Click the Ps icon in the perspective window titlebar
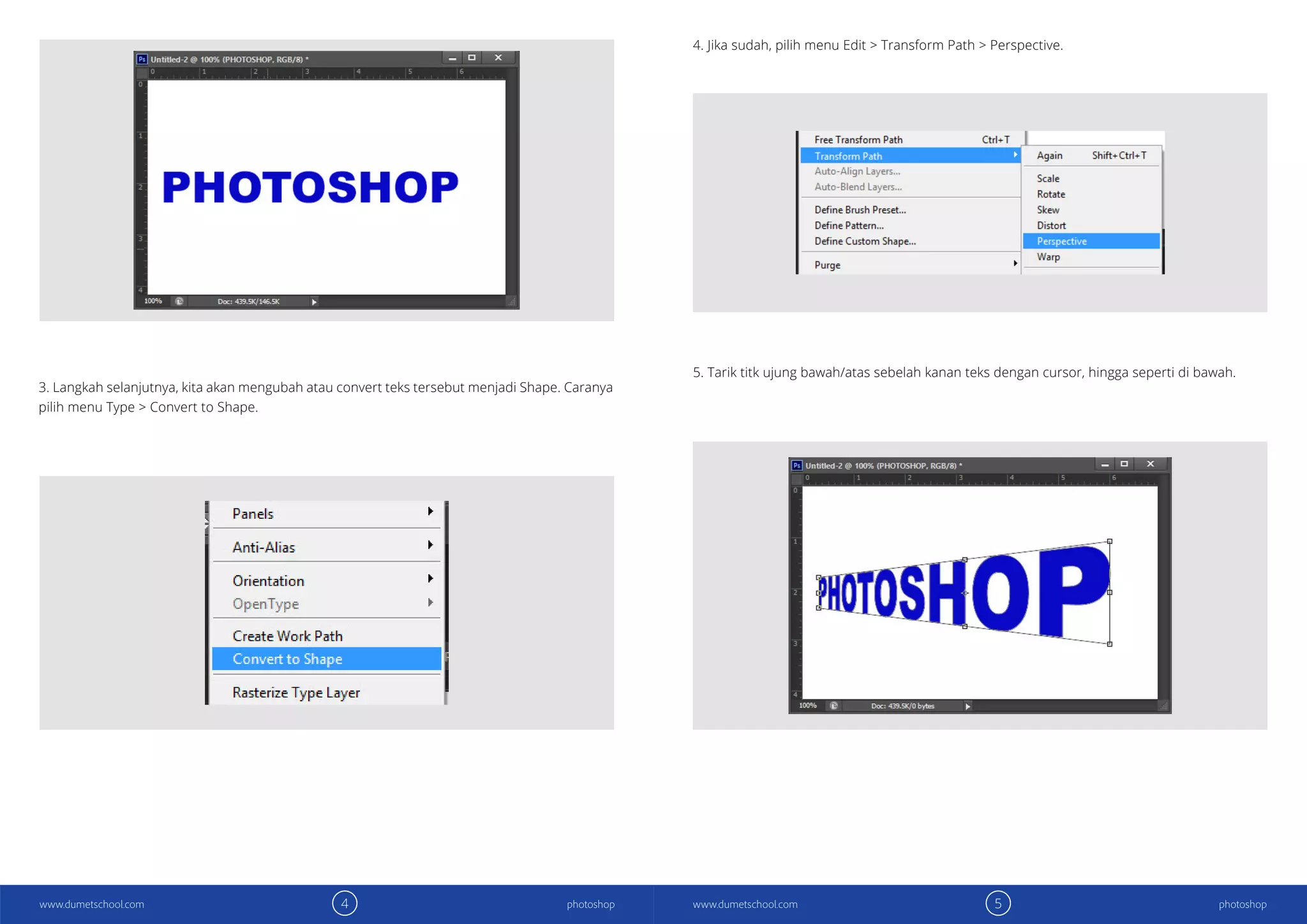The image size is (1307, 924). [796, 466]
